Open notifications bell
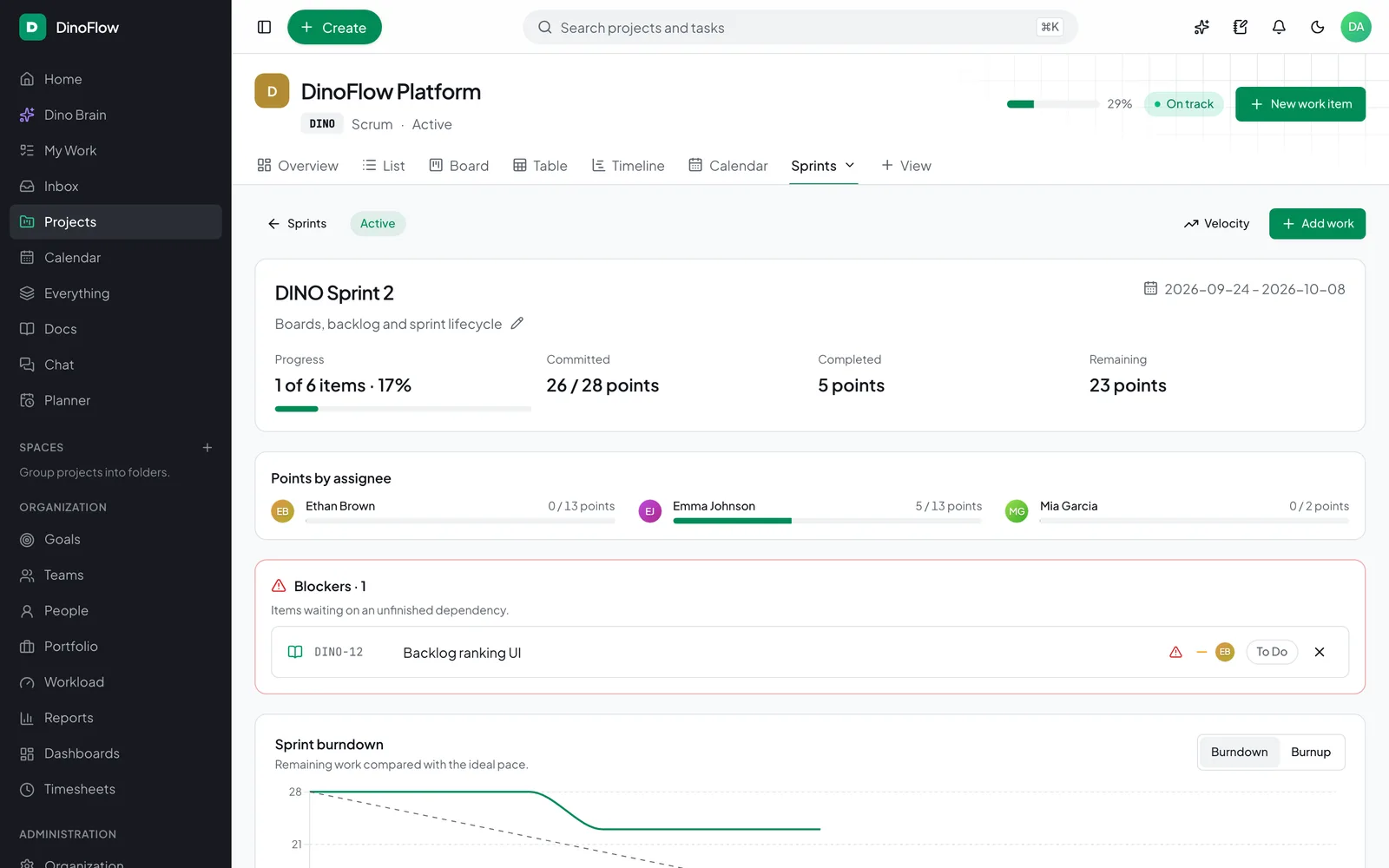The image size is (1389, 868). [x=1279, y=27]
